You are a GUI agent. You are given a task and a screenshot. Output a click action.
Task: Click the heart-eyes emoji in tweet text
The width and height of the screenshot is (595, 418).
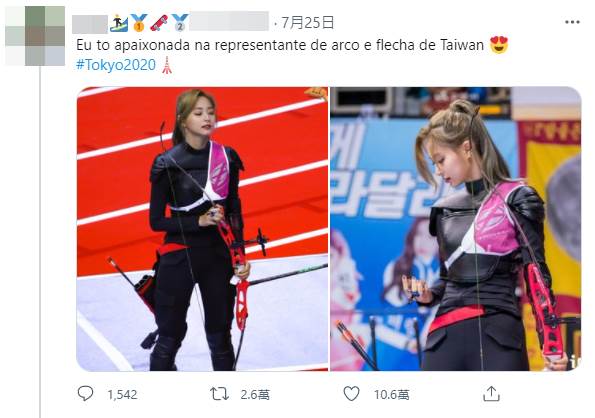pos(499,45)
